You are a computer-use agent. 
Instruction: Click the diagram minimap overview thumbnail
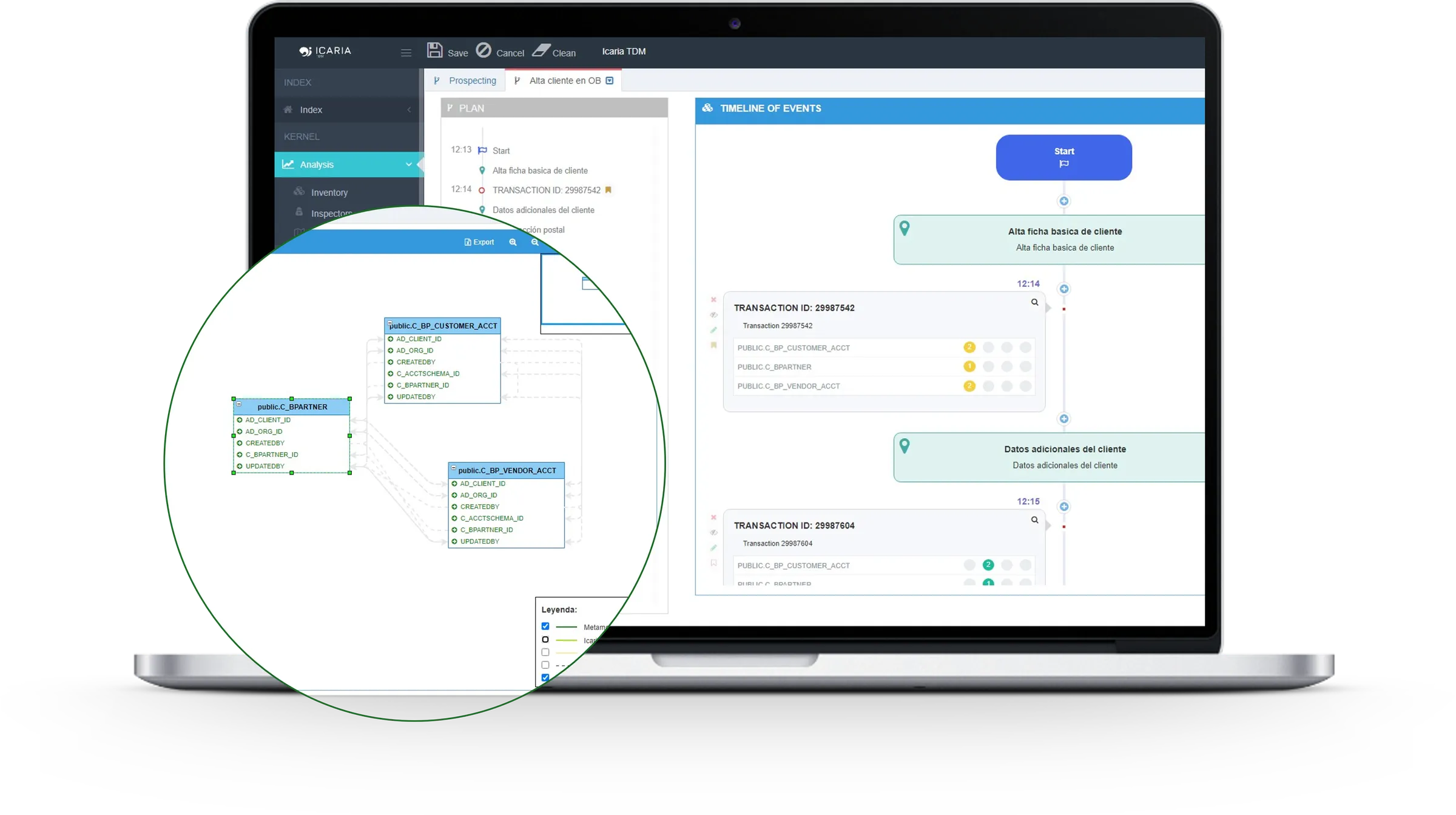coord(582,293)
